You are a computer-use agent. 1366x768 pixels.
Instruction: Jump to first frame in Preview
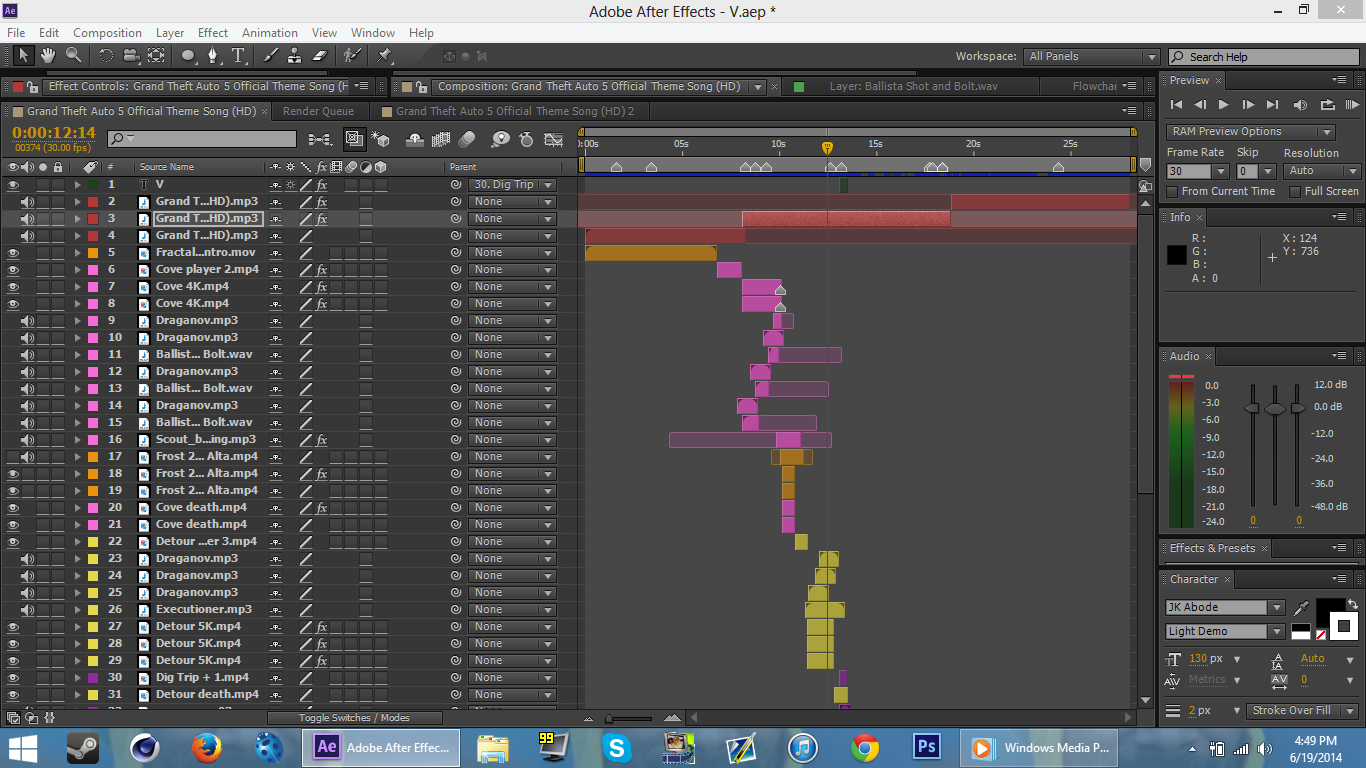pyautogui.click(x=1176, y=105)
